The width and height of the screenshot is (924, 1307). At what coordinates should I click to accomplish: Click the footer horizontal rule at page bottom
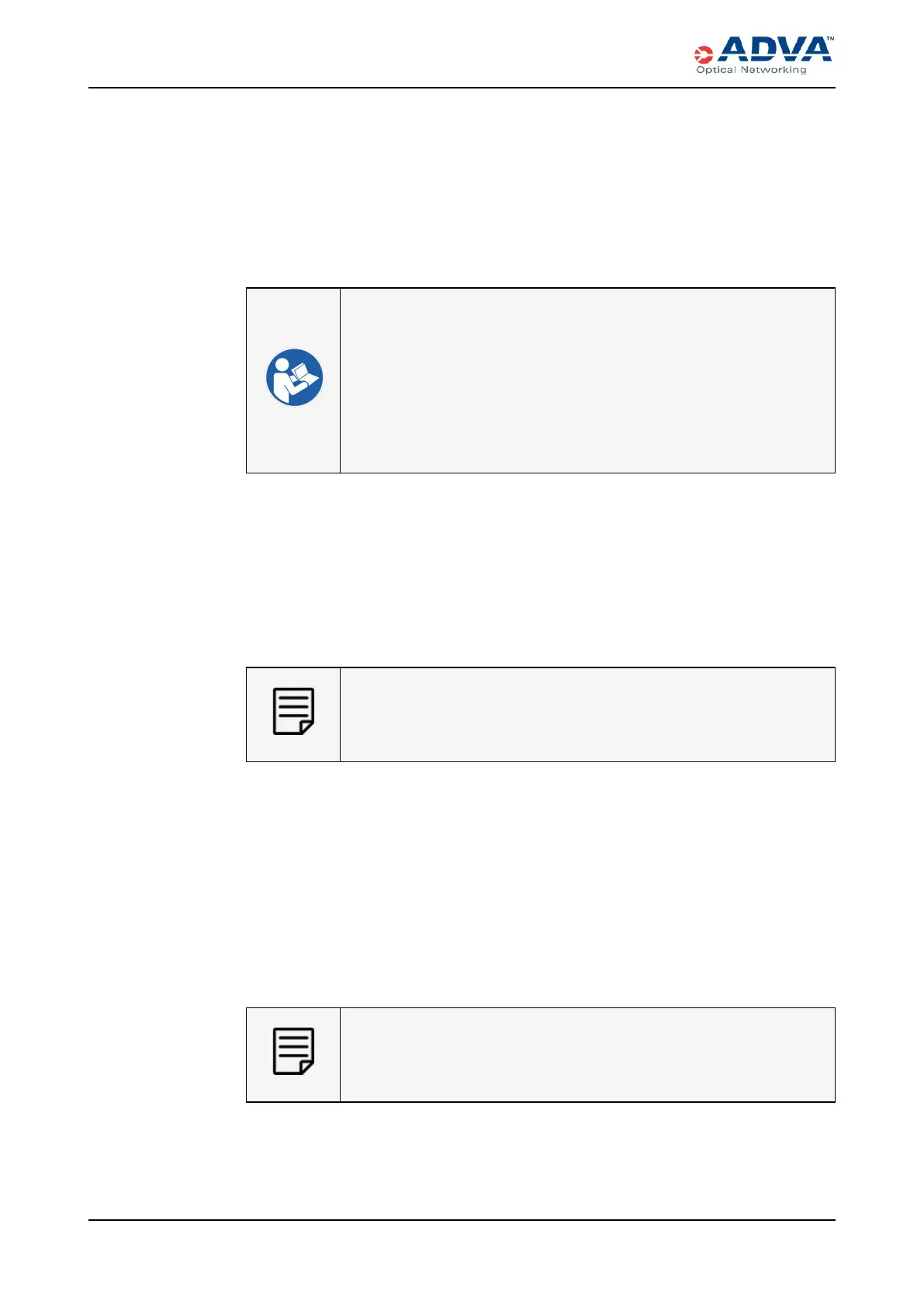[462, 1220]
